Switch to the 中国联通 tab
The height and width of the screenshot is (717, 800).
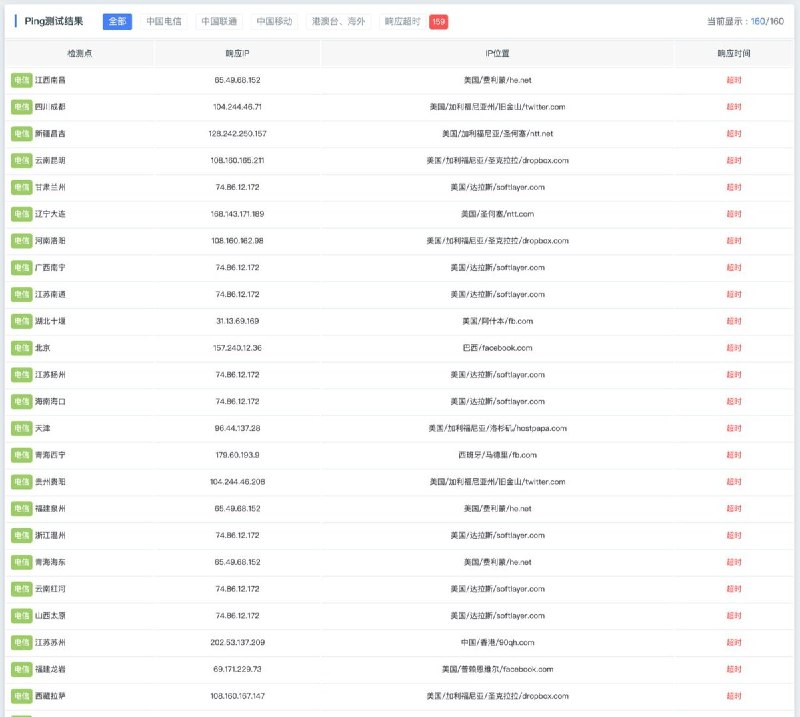(219, 21)
